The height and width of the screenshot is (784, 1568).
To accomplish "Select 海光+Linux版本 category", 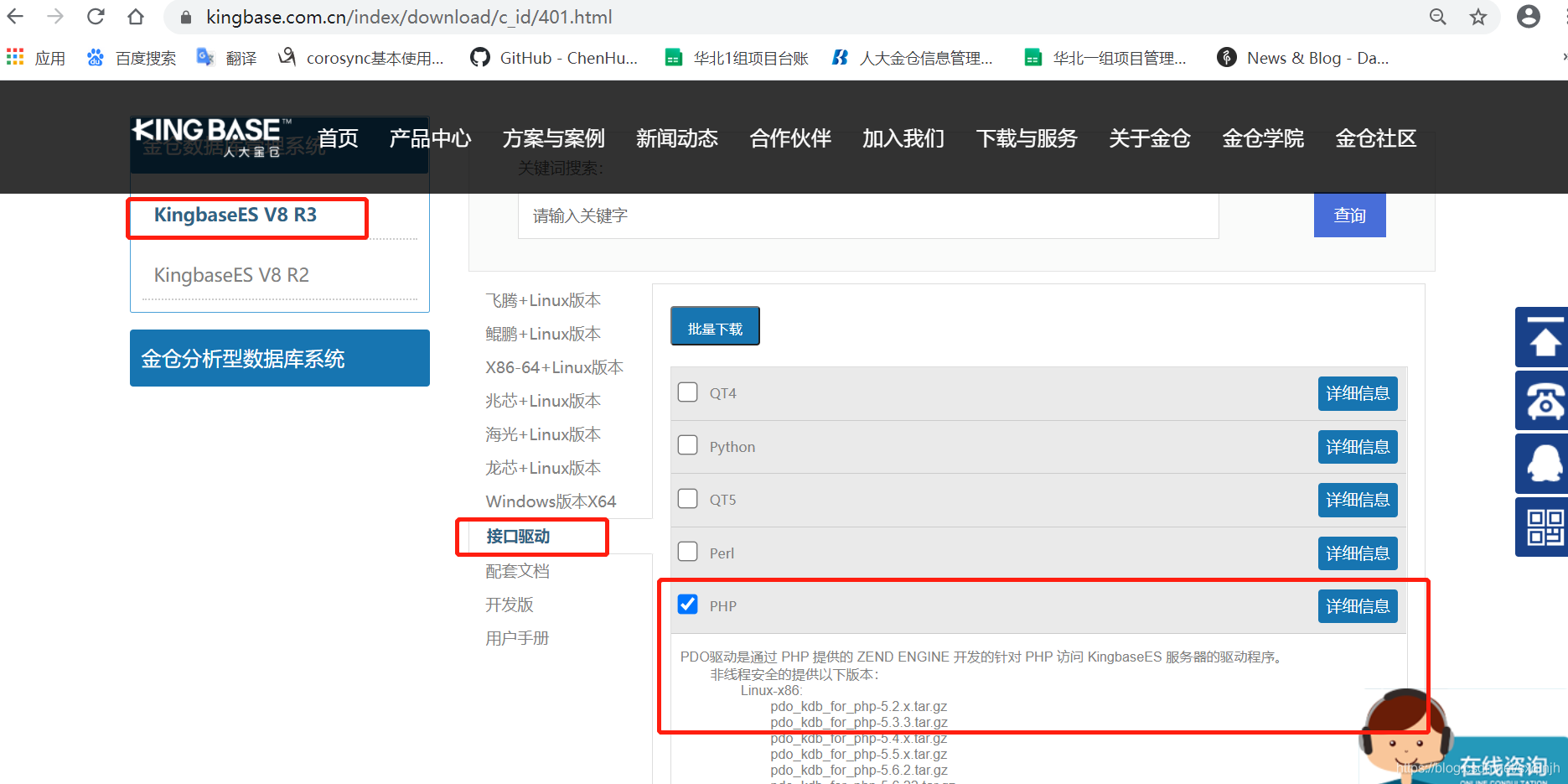I will [x=543, y=434].
